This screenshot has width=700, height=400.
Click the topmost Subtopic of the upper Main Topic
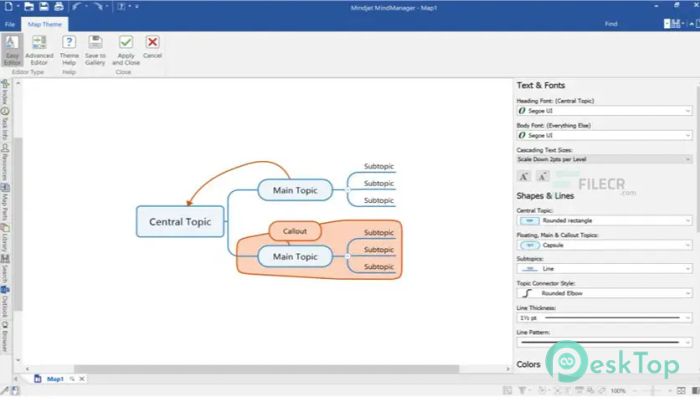tap(379, 167)
